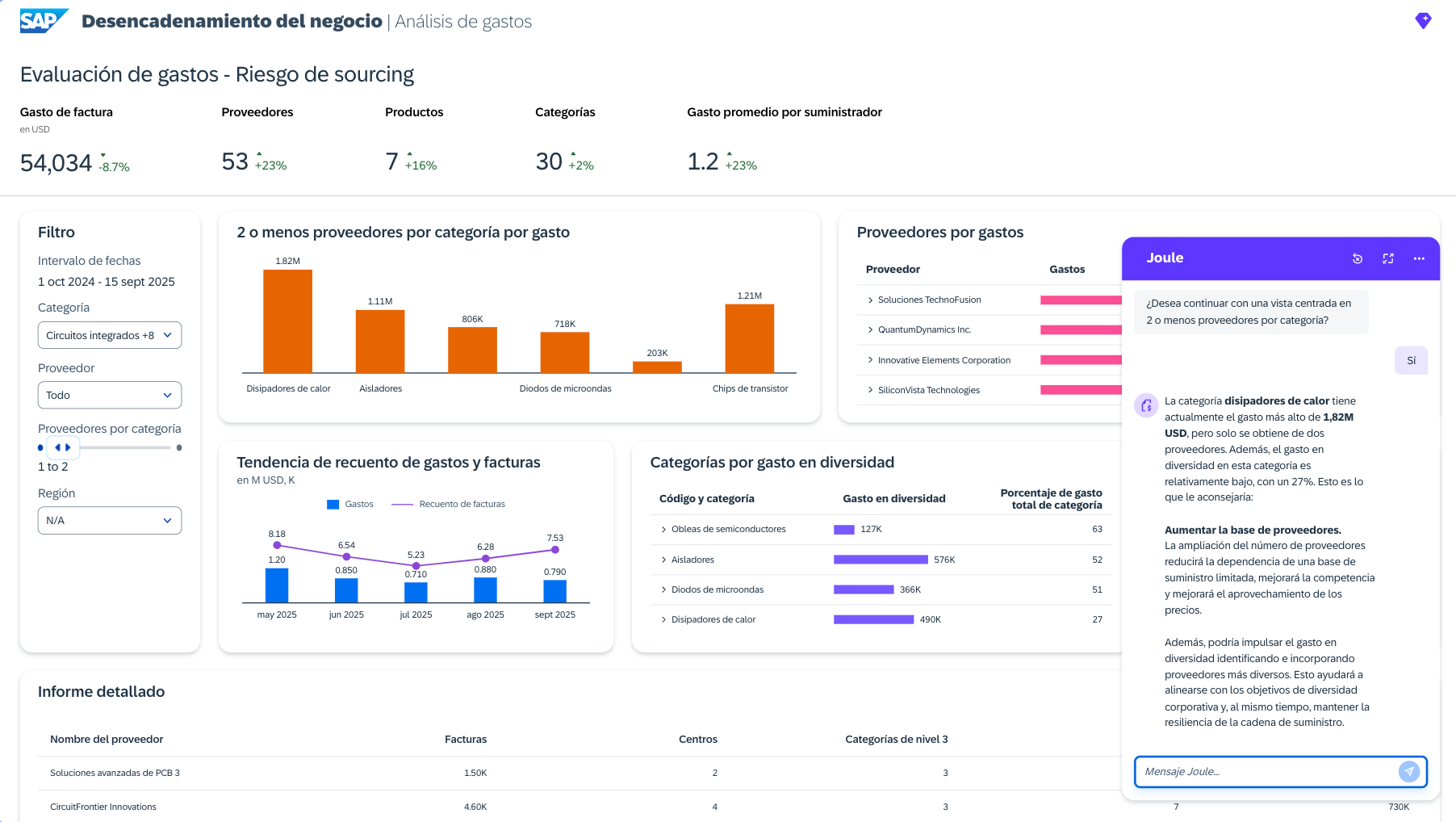This screenshot has width=1456, height=822.
Task: Click the Aisladores 576K diversity bar
Action: pos(881,560)
